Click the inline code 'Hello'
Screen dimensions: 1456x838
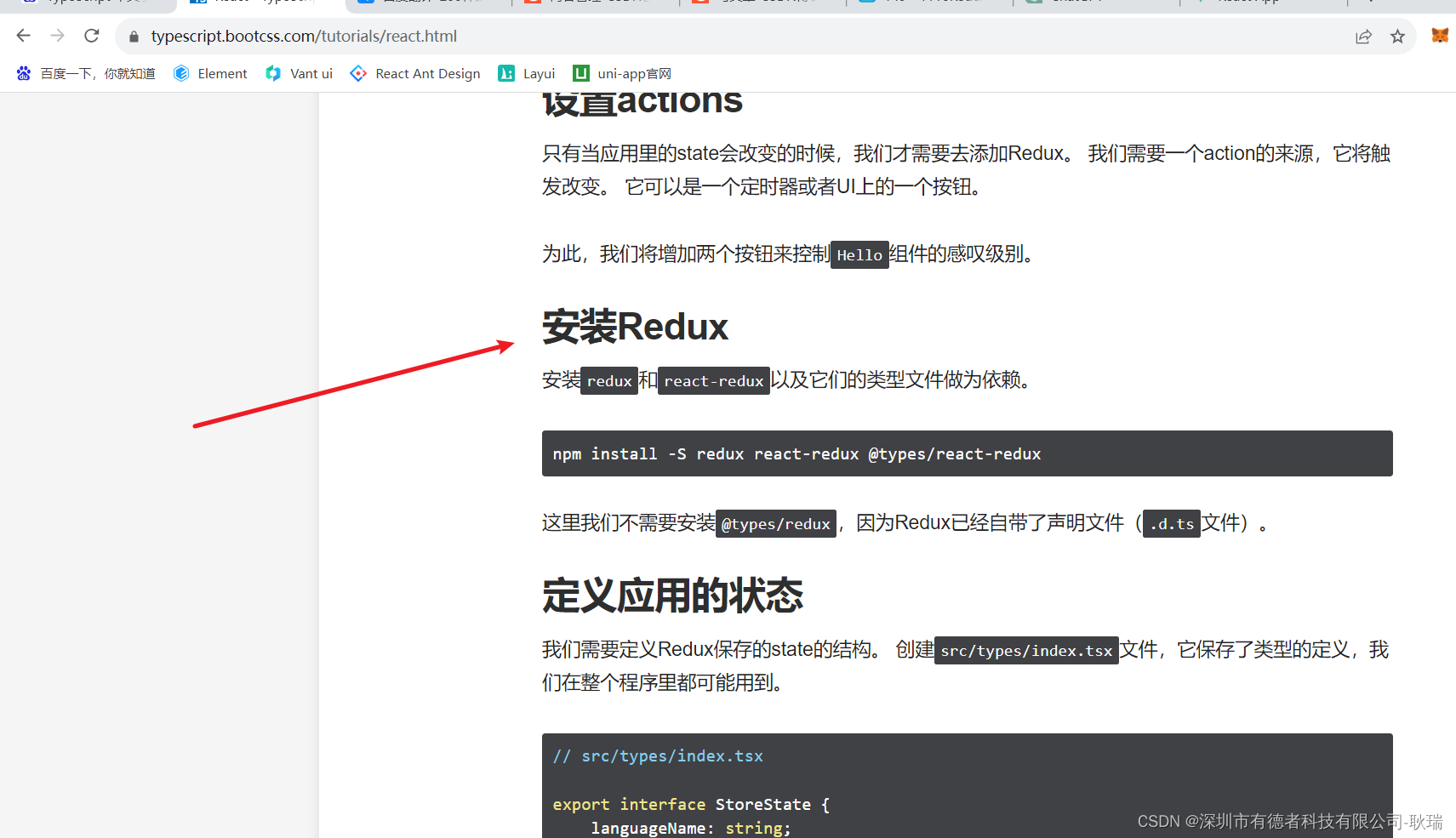pos(859,254)
